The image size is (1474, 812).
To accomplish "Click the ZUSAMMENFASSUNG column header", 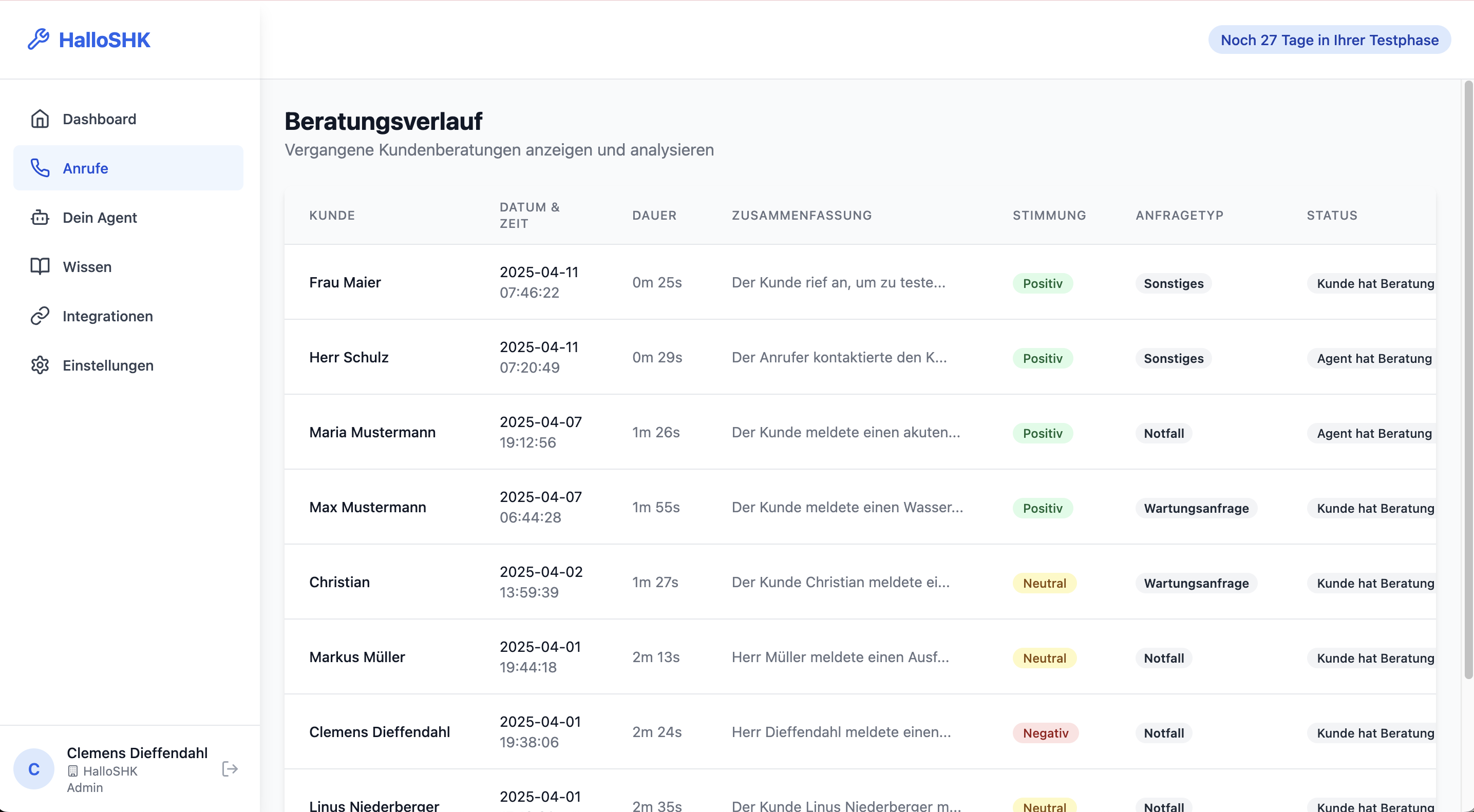I will [802, 216].
